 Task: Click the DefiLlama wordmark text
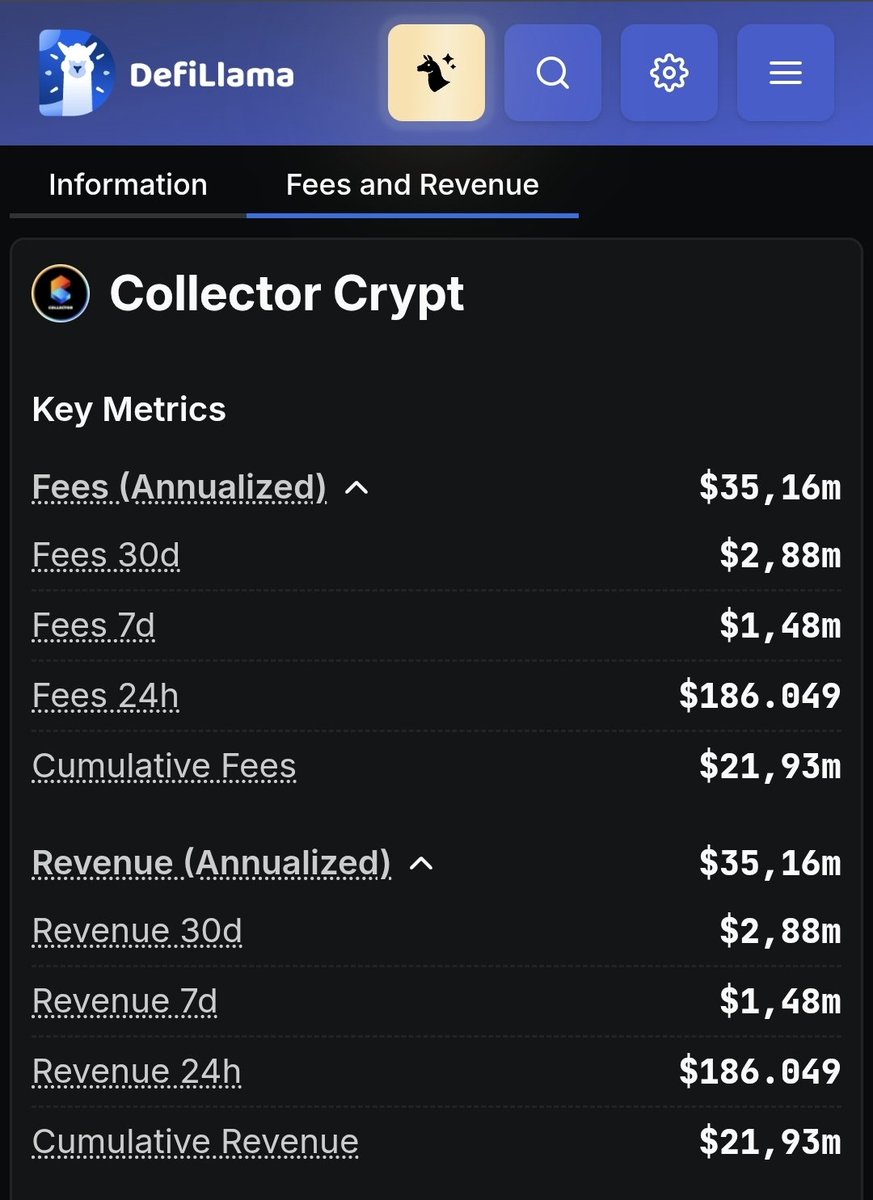tap(212, 75)
